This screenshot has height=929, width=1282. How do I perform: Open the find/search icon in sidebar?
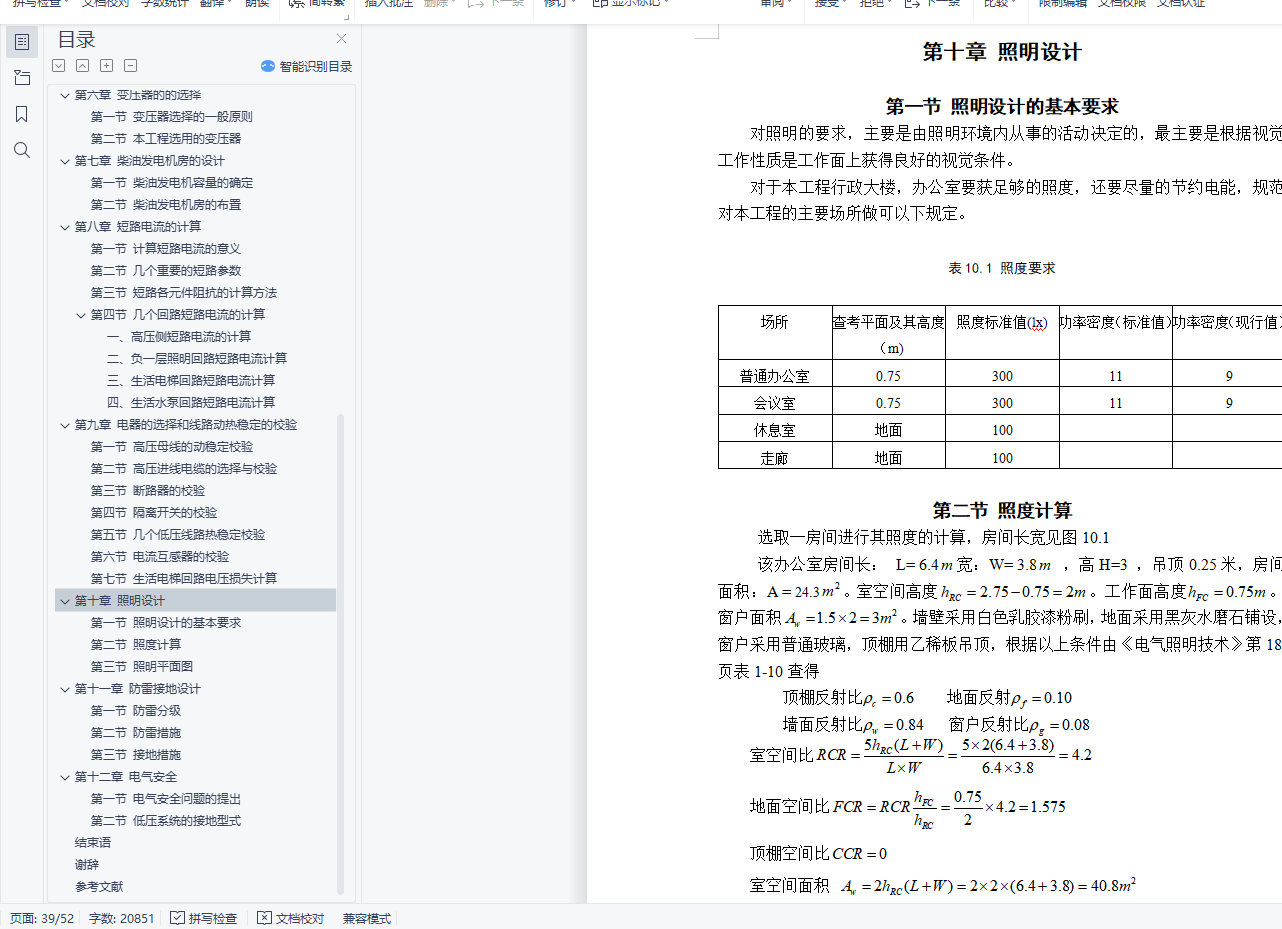(x=22, y=150)
